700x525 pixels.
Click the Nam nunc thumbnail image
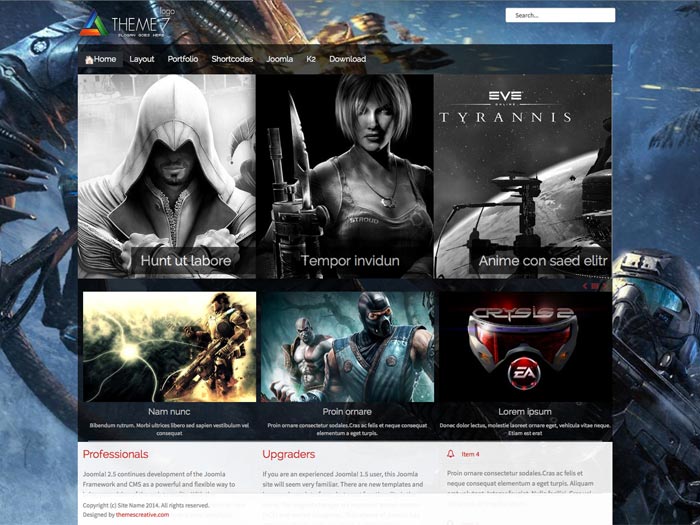tap(169, 346)
